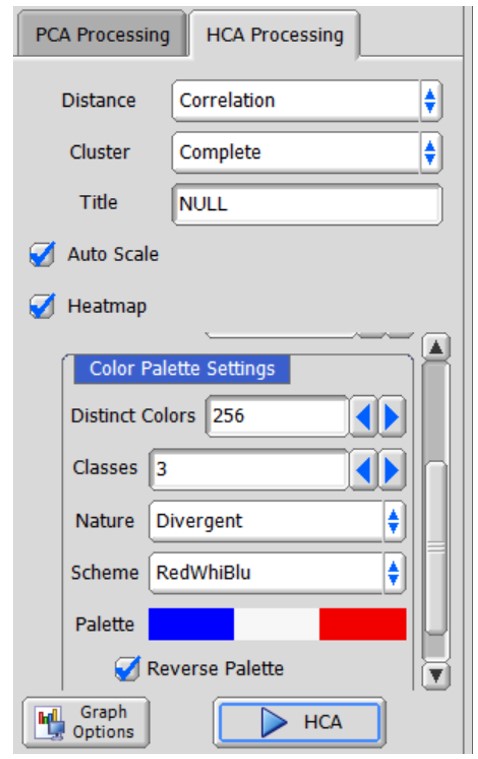Screen dimensions: 478x759
Task: Click the play triangle on the HCA button
Action: tap(274, 722)
